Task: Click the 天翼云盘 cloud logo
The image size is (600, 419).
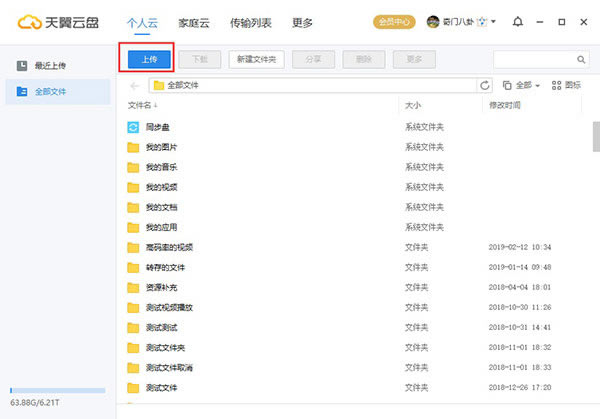Action: (x=24, y=21)
